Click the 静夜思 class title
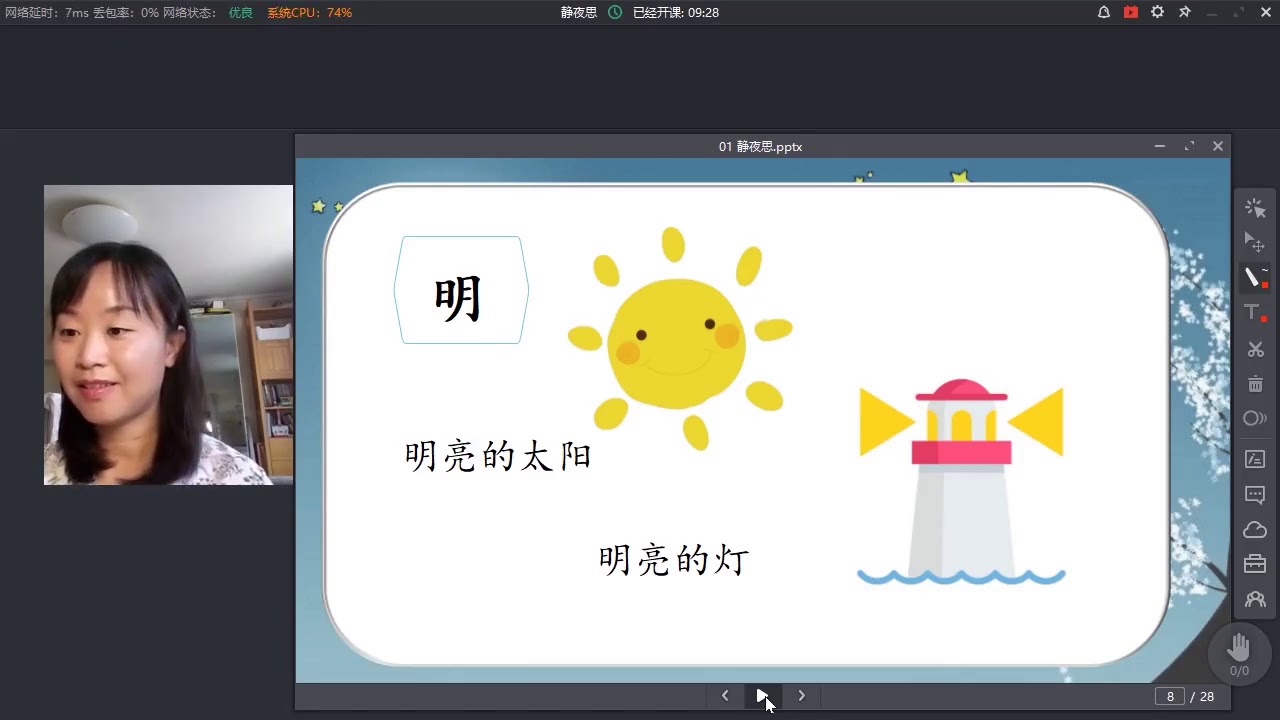This screenshot has width=1280, height=720. click(x=579, y=13)
